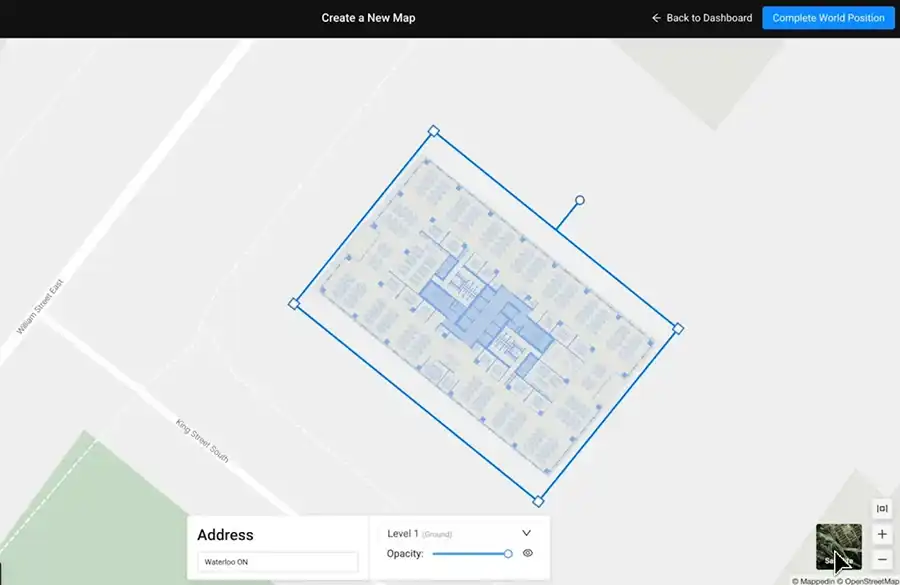
Task: Select the rotation handle above the floorplan
Action: 580,200
